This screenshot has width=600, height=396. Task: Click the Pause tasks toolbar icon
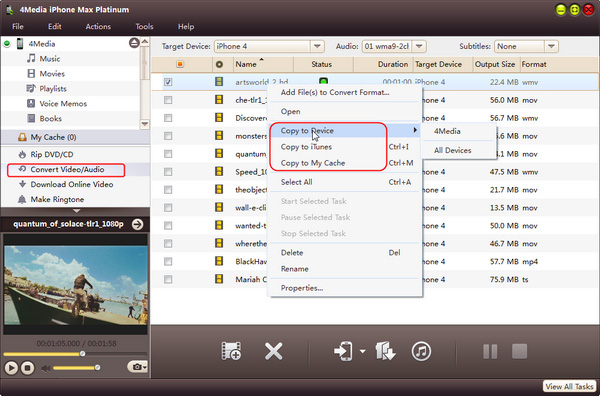[x=490, y=351]
